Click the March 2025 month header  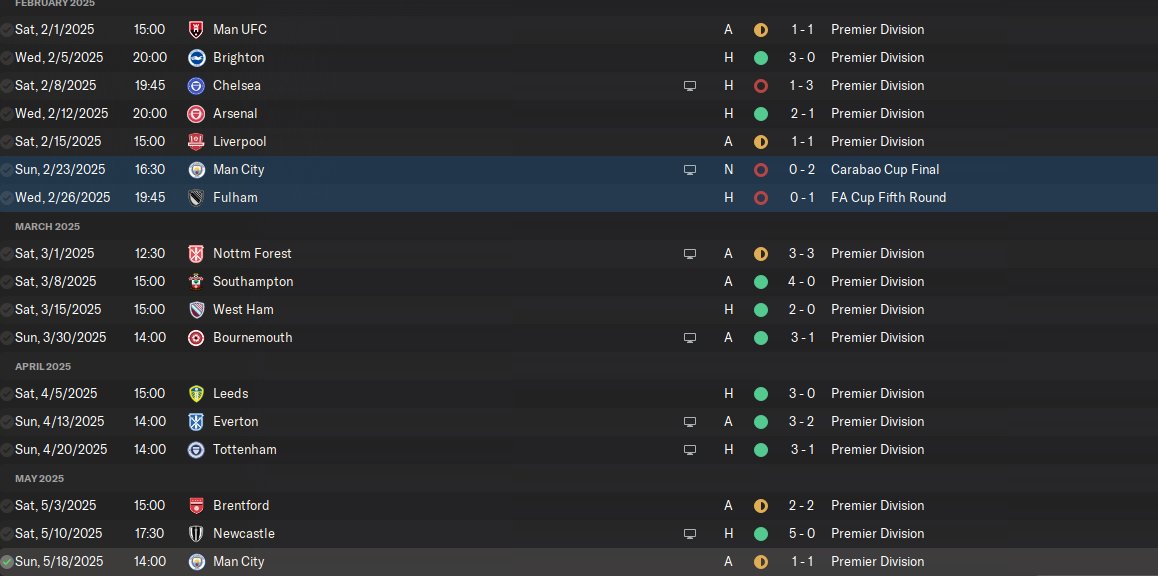pyautogui.click(x=48, y=227)
